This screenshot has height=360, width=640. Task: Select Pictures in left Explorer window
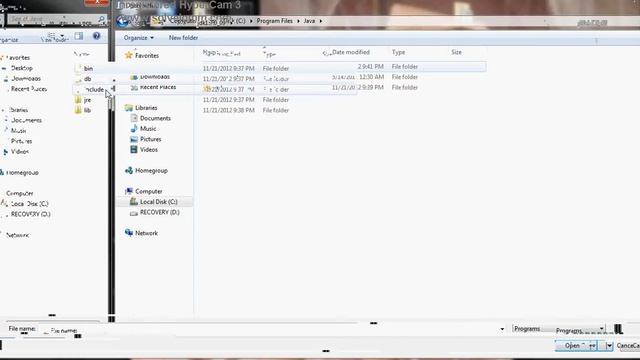coord(21,141)
